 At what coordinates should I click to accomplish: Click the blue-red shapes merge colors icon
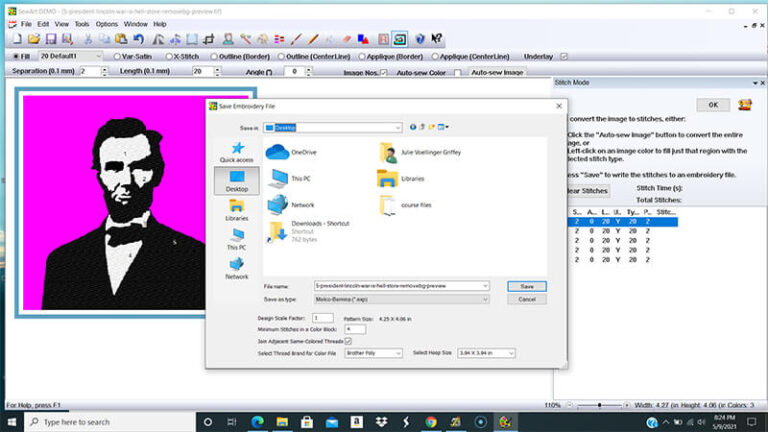pyautogui.click(x=363, y=39)
